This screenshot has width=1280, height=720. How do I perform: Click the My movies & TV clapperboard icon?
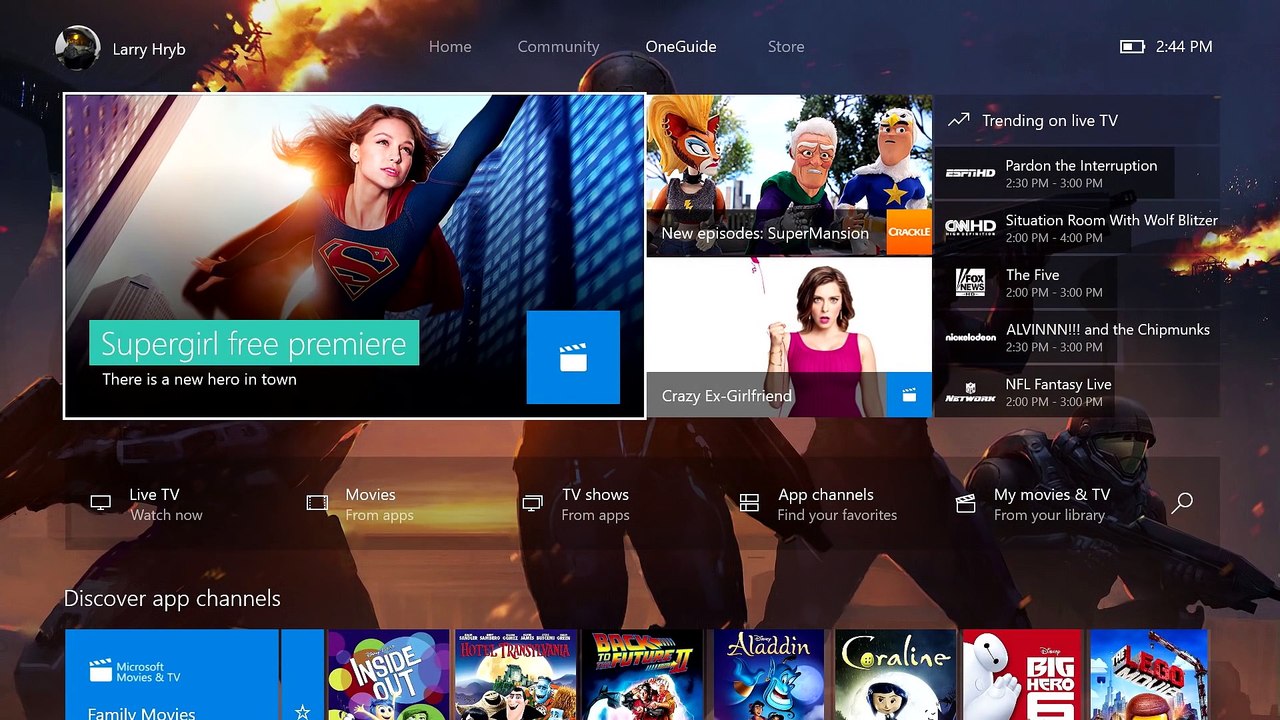pos(965,503)
